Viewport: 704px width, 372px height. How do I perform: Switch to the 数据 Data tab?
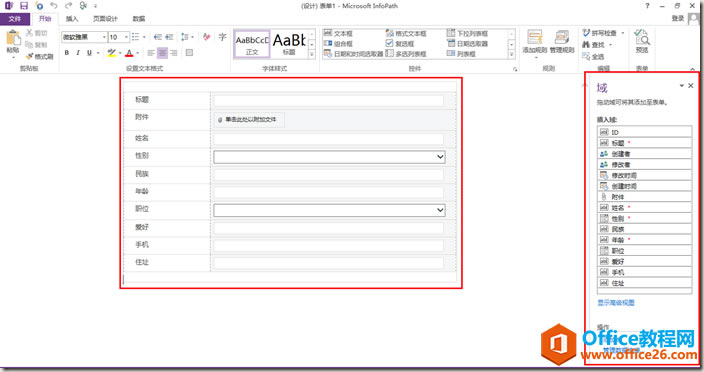click(x=139, y=19)
